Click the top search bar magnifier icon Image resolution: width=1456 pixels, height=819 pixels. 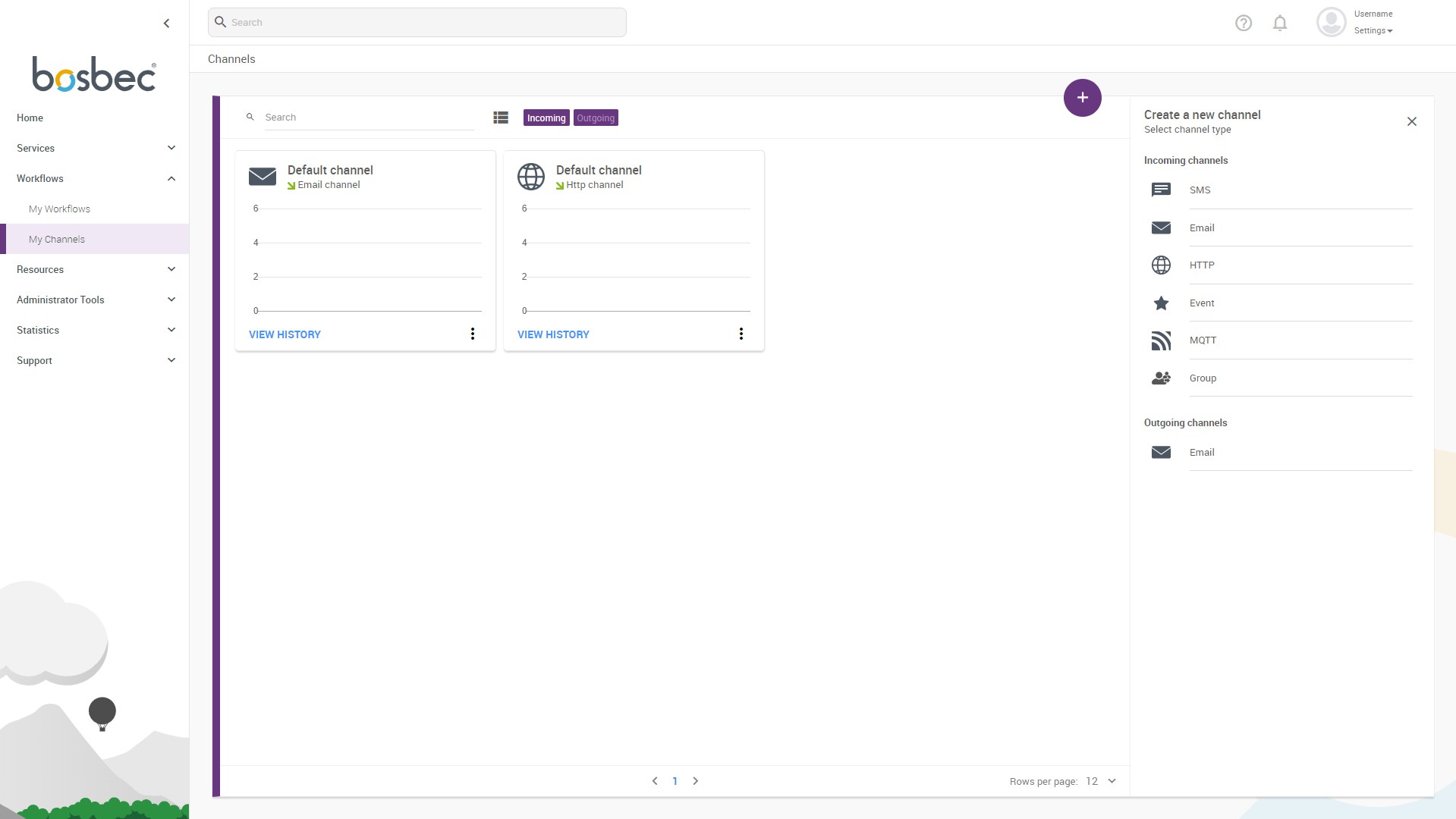coord(220,22)
